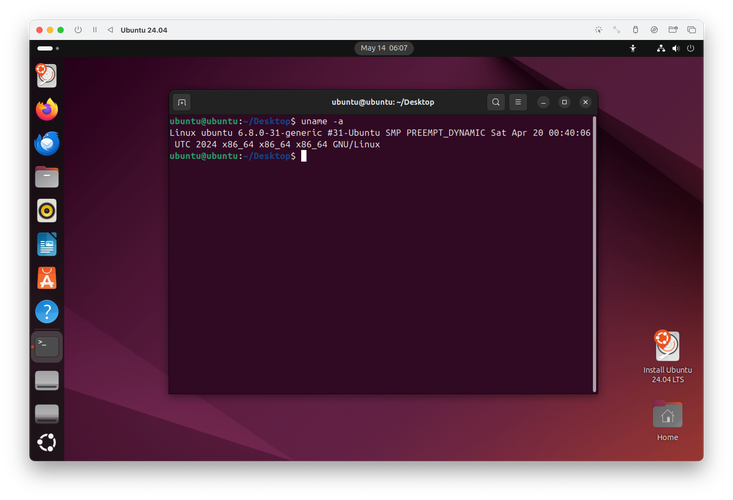Minimize the terminal window
The image size is (733, 500).
(x=543, y=102)
